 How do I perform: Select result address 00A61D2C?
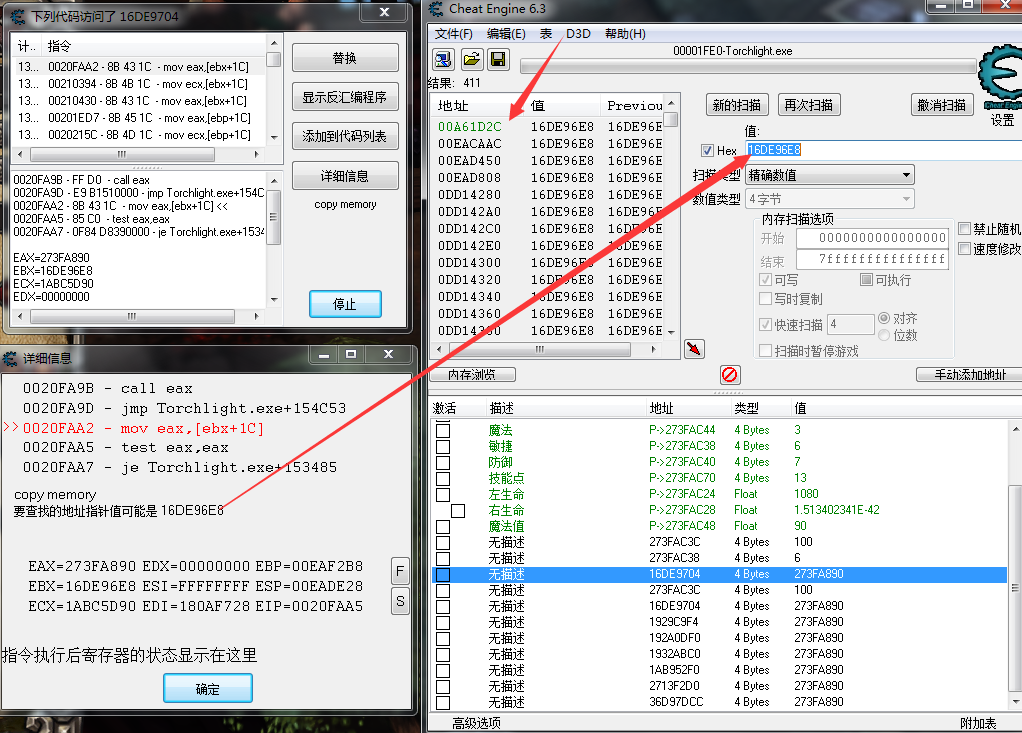pos(470,126)
